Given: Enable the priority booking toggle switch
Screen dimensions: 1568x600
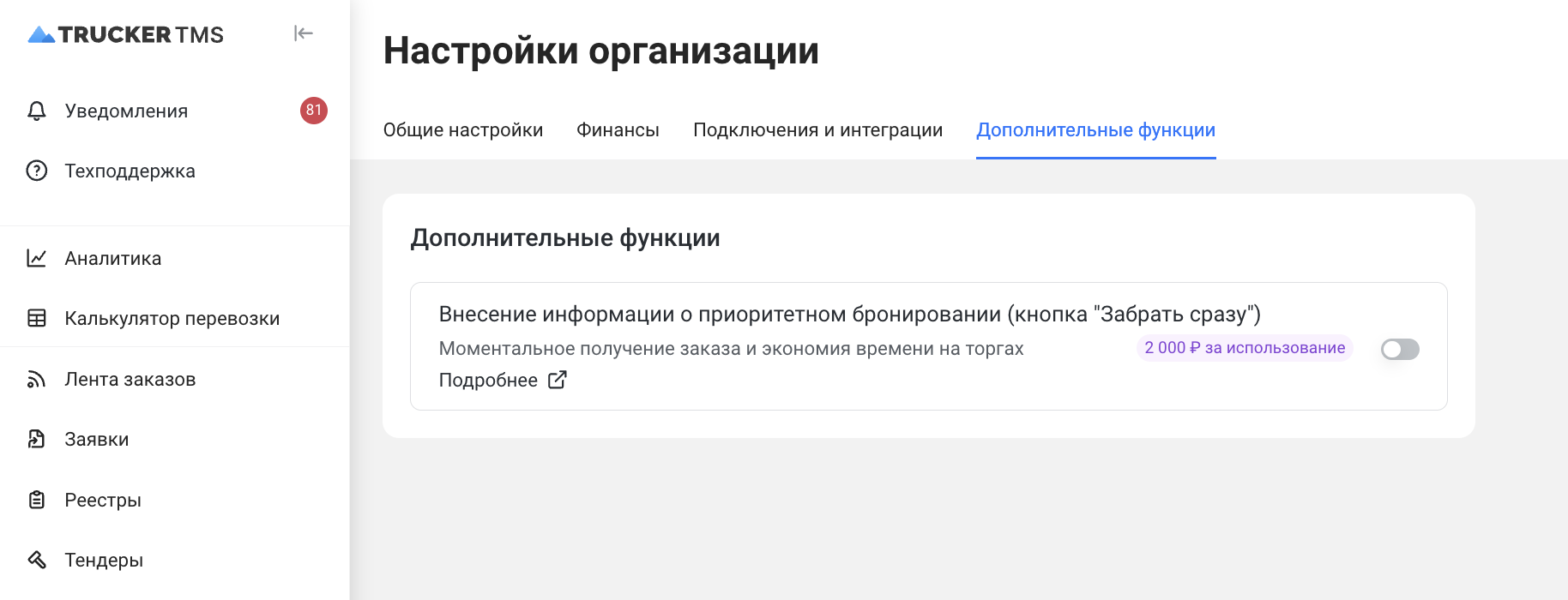Looking at the screenshot, I should pos(1400,349).
